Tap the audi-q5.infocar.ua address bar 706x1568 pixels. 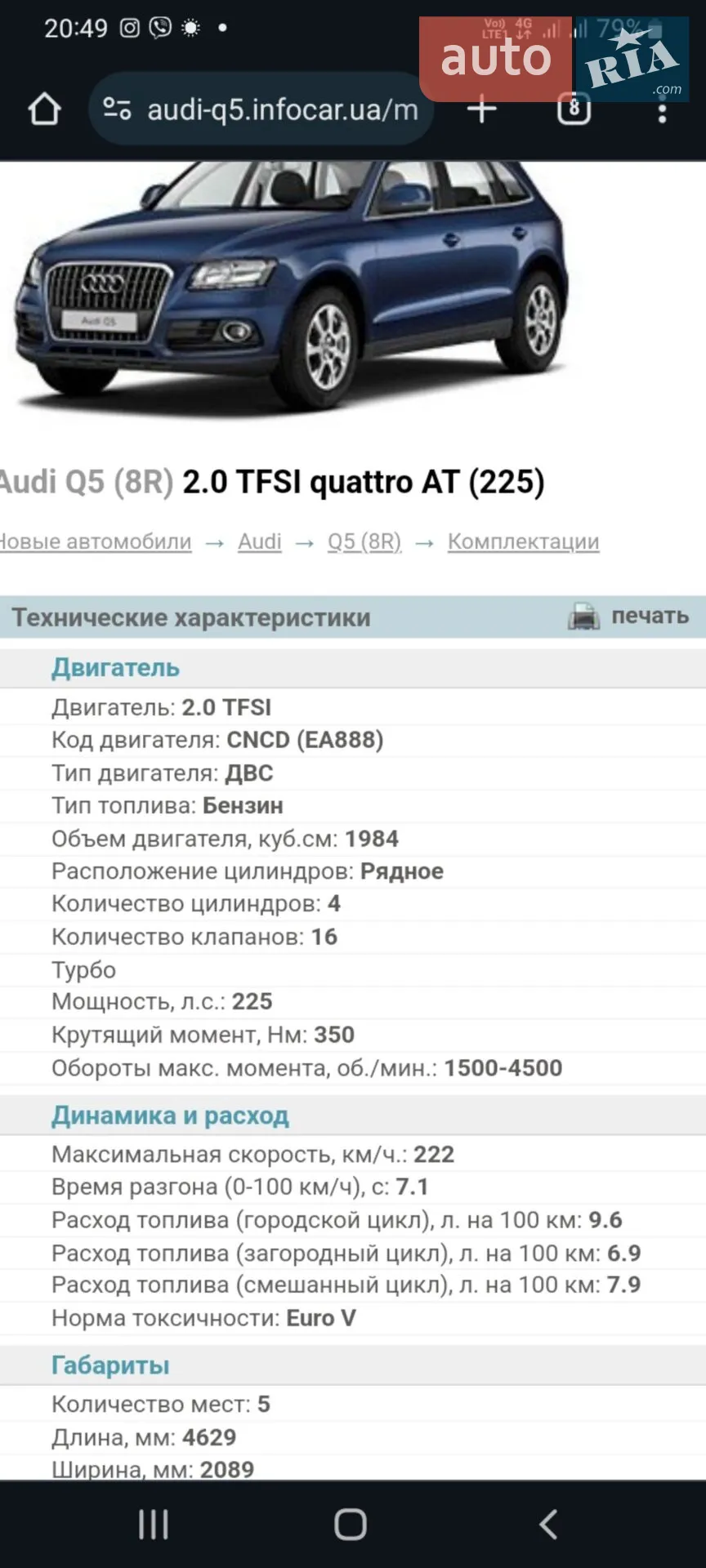(x=261, y=109)
